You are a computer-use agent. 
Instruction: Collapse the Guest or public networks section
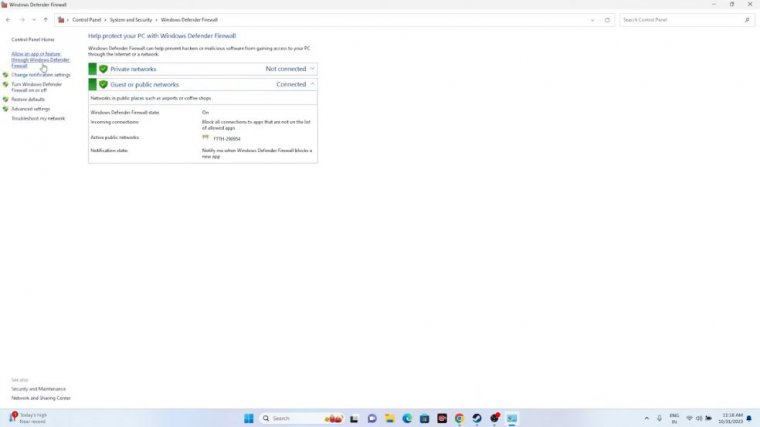click(312, 84)
